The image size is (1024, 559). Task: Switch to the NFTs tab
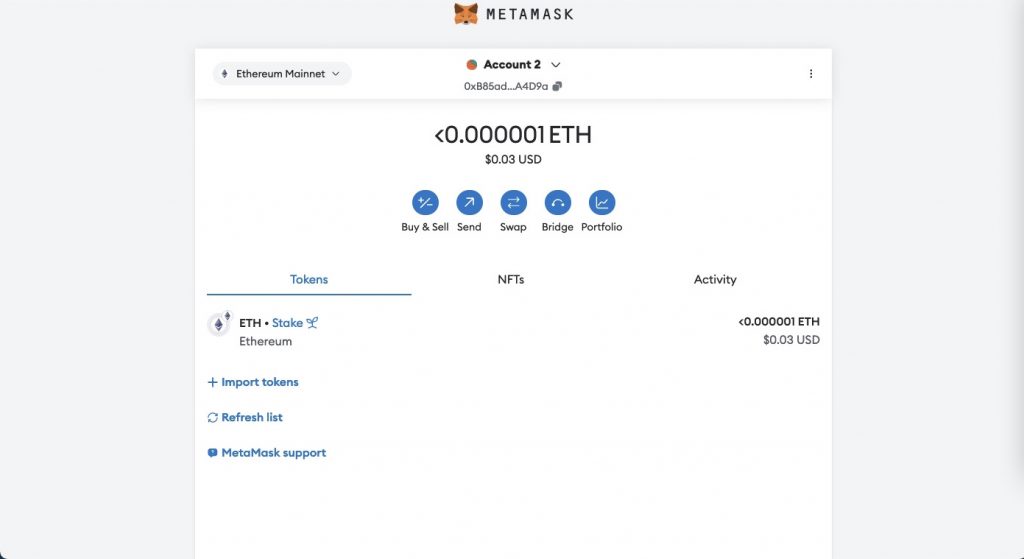[x=511, y=280]
